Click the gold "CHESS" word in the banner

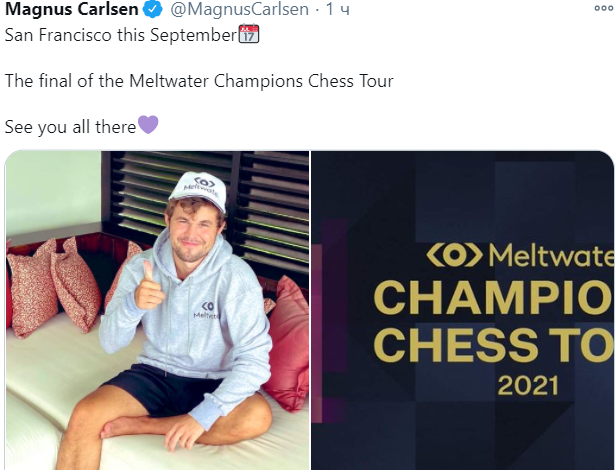(x=450, y=344)
